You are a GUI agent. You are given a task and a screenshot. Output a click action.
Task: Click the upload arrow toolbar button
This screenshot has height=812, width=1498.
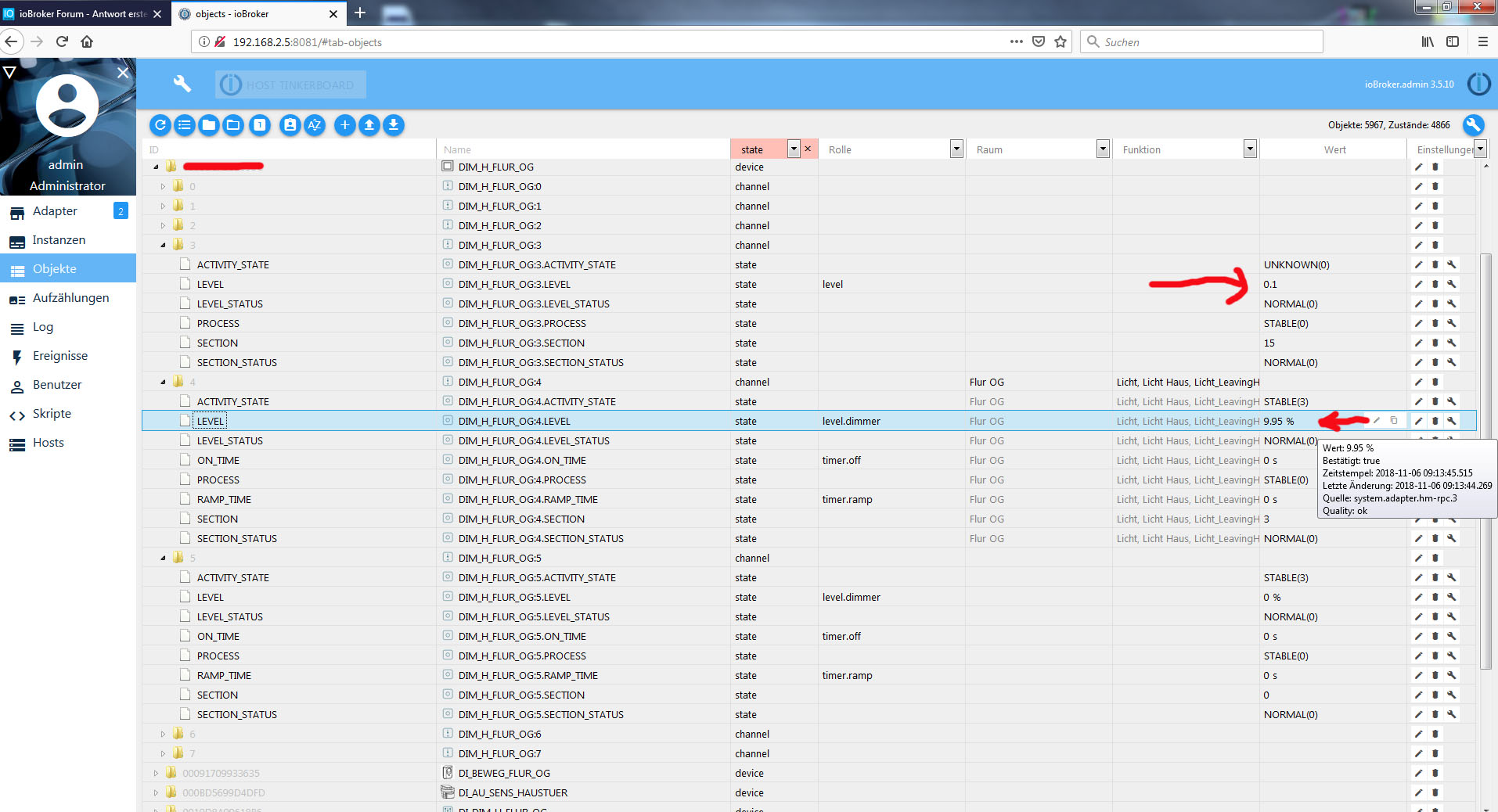[369, 125]
